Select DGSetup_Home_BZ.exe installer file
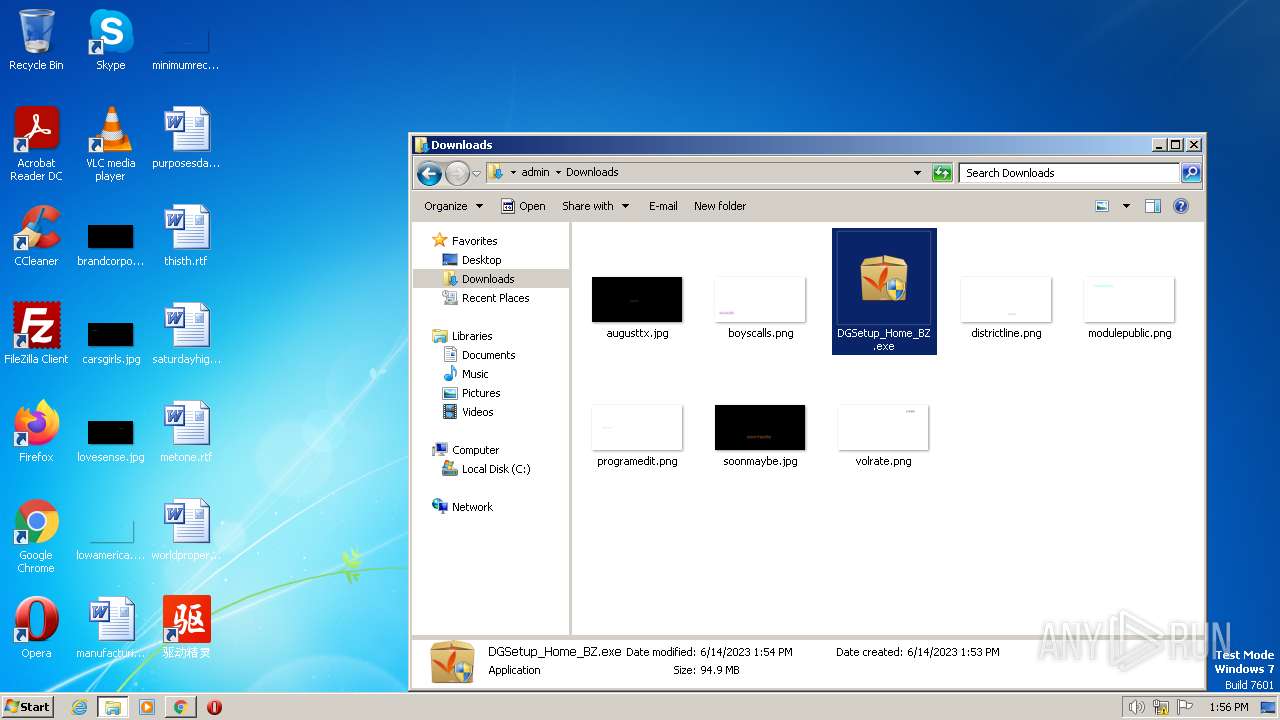This screenshot has width=1280, height=720. 884,291
